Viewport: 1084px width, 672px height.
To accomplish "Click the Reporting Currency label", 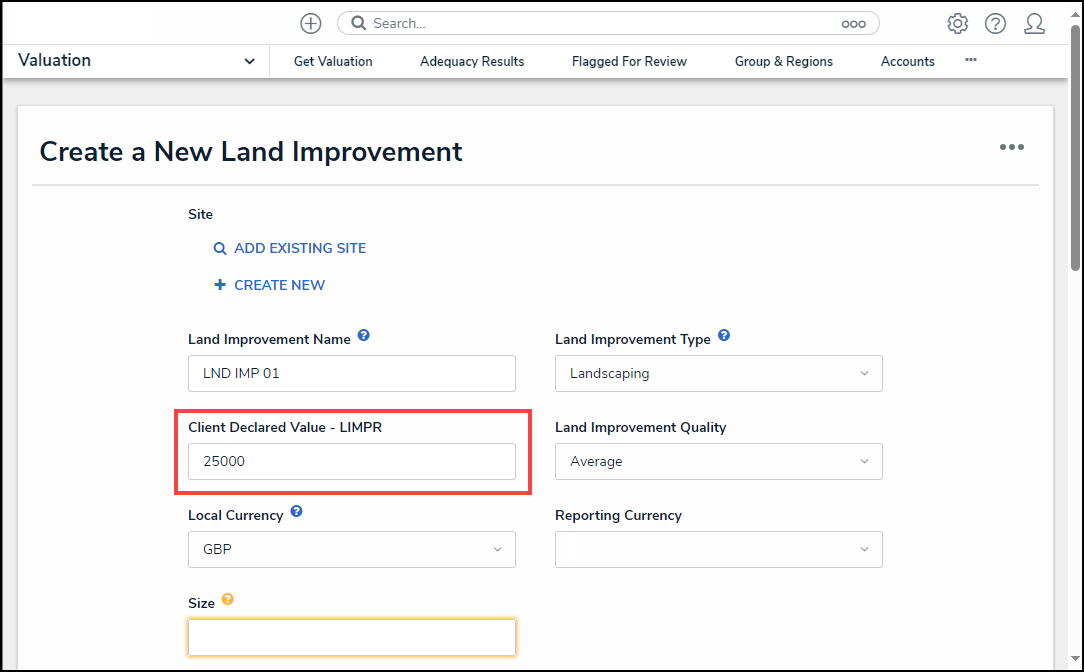I will 618,515.
